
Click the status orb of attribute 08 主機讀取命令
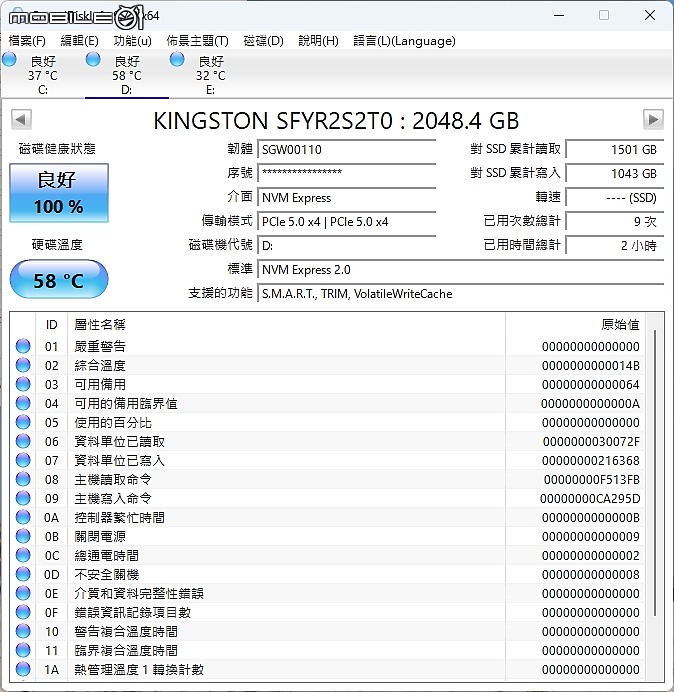pyautogui.click(x=23, y=479)
